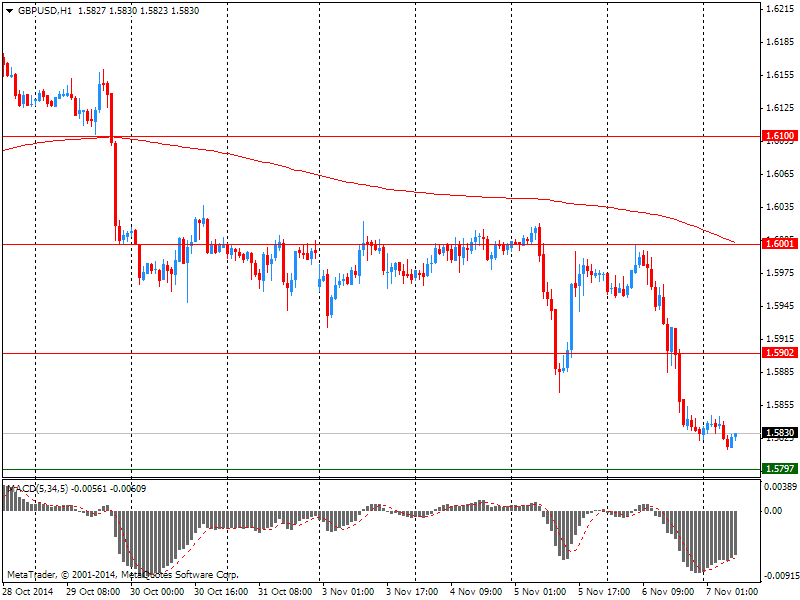Click the 0.00389 MACD scale value
Viewport: 800px width, 600px height.
click(x=781, y=487)
